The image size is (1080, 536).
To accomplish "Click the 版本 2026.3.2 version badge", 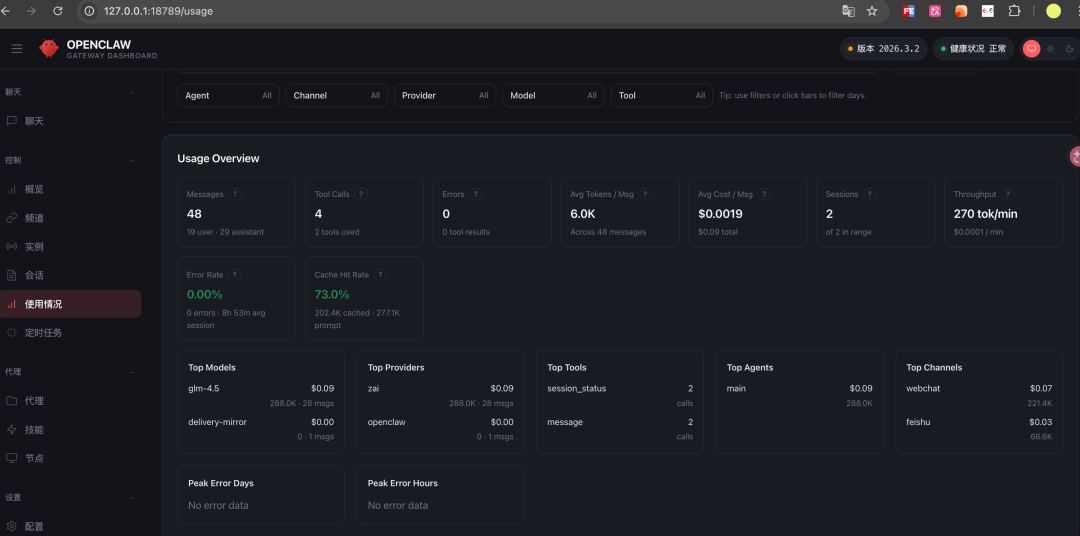I will click(883, 49).
